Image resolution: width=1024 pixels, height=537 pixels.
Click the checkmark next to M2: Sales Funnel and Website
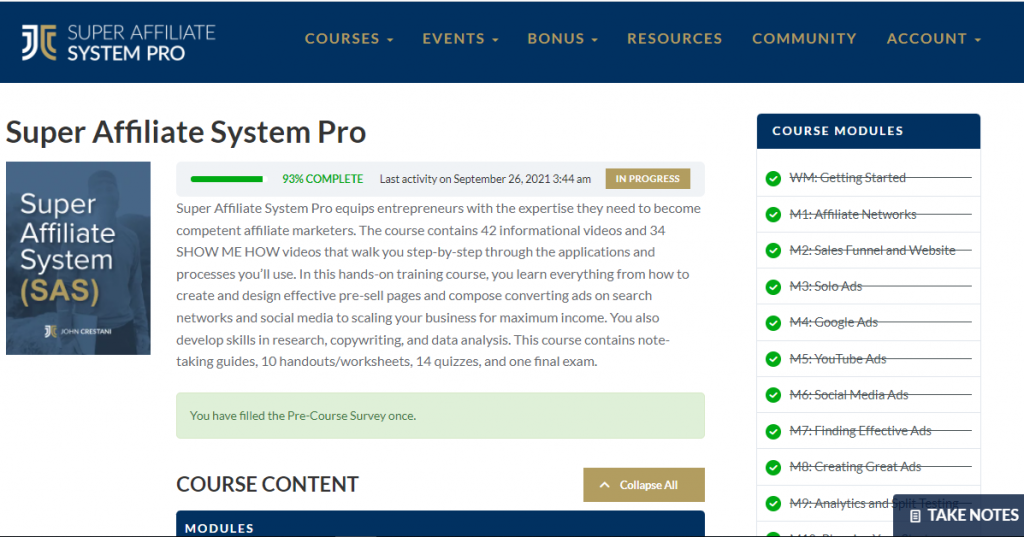(x=773, y=251)
